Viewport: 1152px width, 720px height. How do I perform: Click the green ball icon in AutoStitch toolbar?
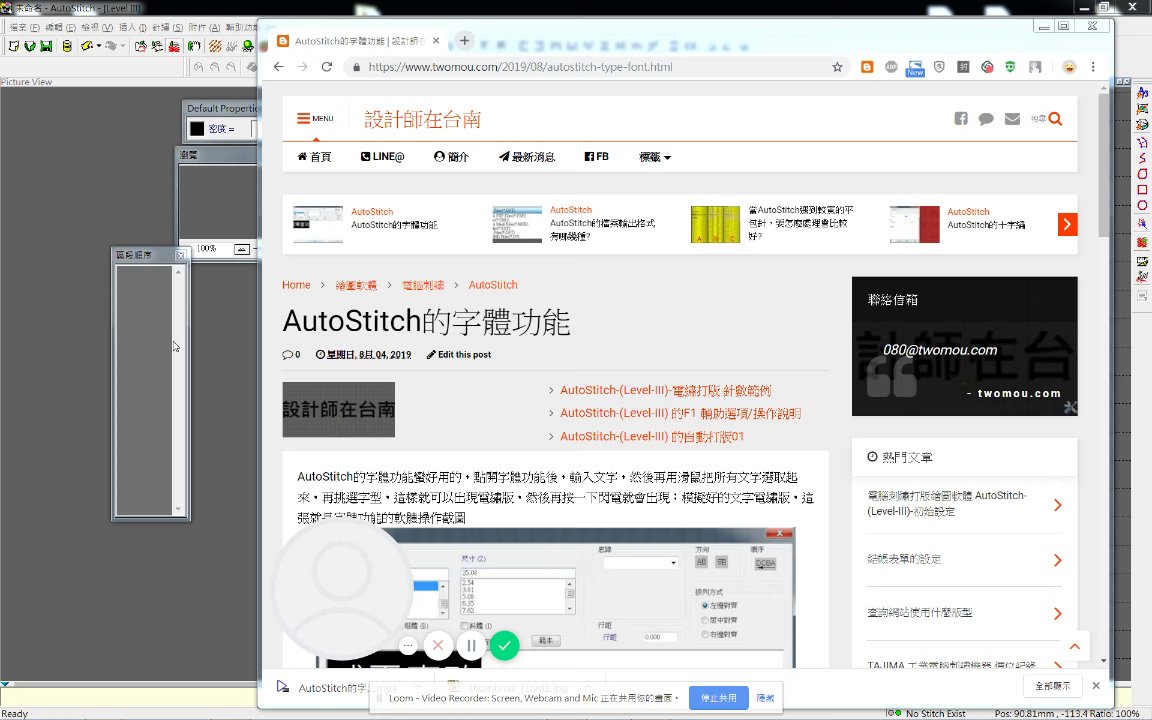point(248,46)
